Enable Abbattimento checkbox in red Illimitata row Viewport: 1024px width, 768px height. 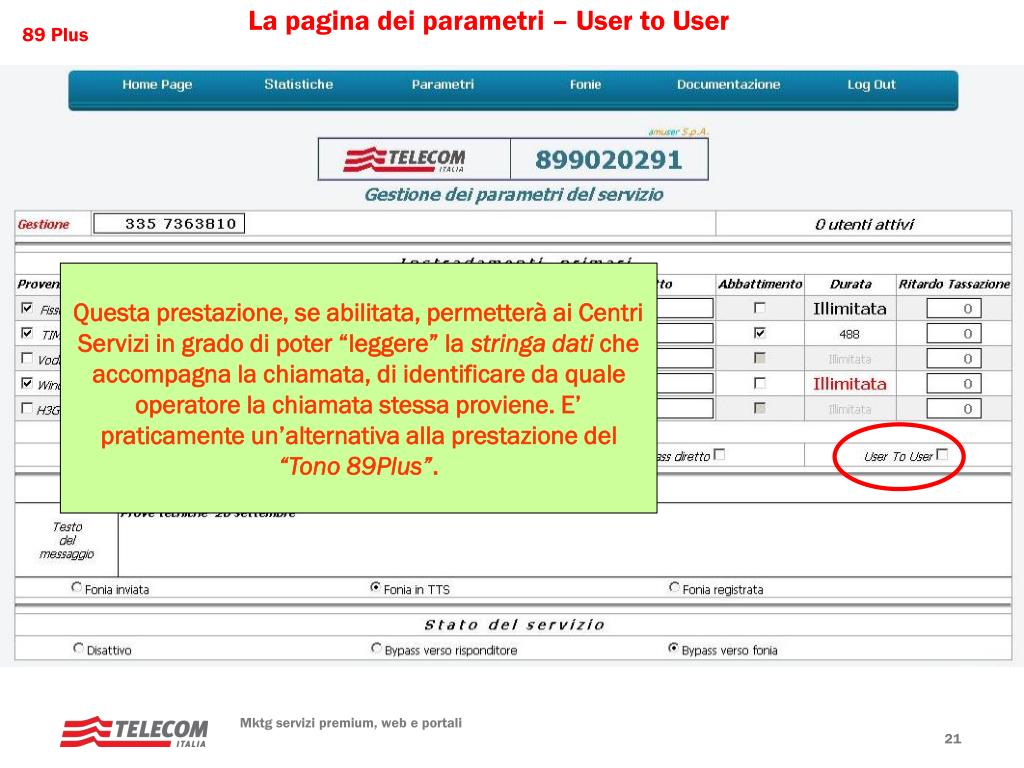click(760, 383)
